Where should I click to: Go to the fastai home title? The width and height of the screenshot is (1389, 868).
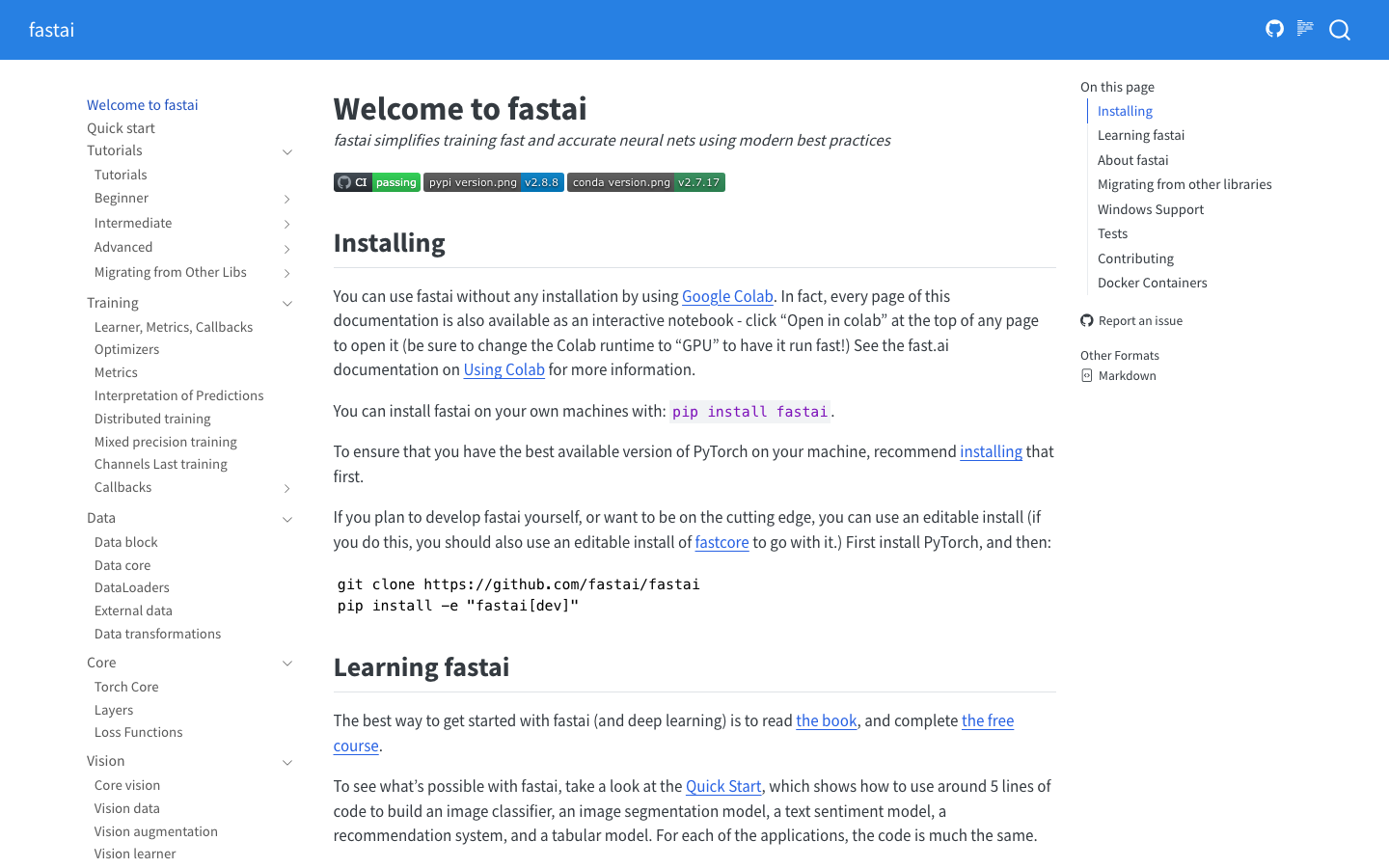[51, 30]
